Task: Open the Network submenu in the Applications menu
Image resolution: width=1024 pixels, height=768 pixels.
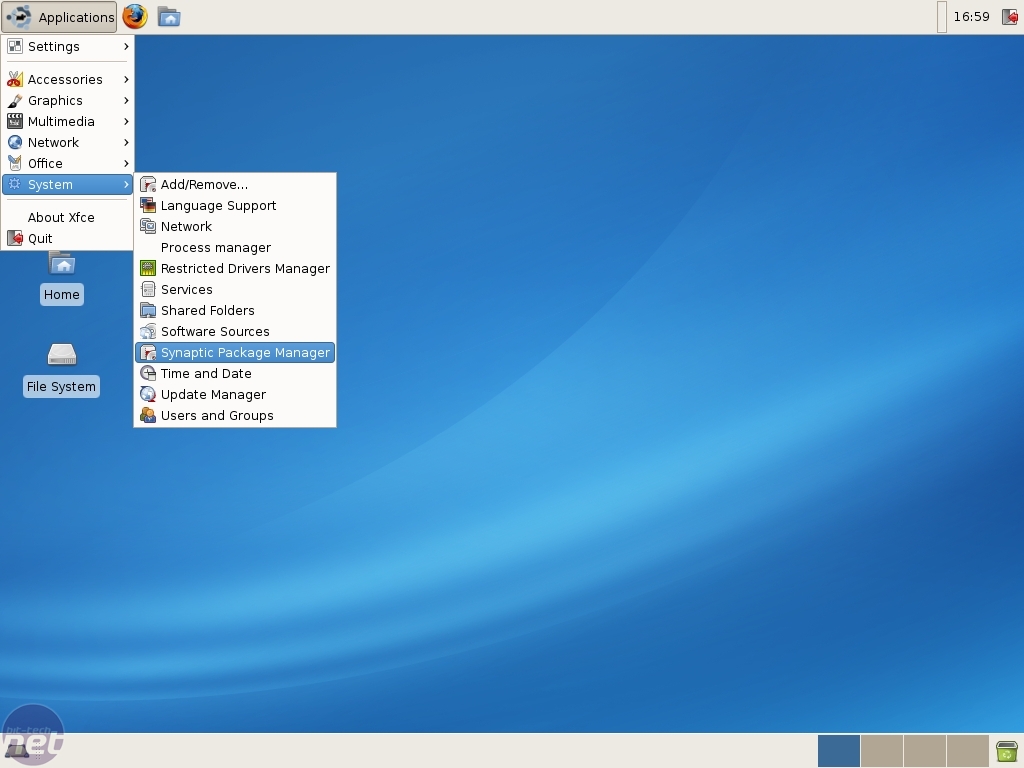Action: coord(67,142)
